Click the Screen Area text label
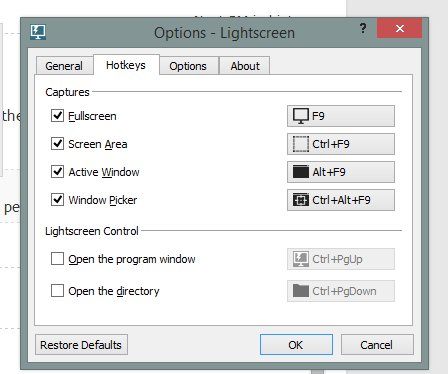 click(x=98, y=144)
